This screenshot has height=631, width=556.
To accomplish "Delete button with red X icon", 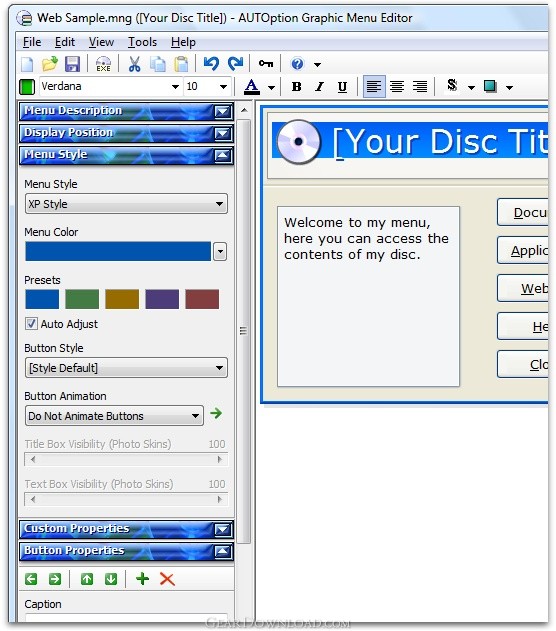I will pos(167,579).
